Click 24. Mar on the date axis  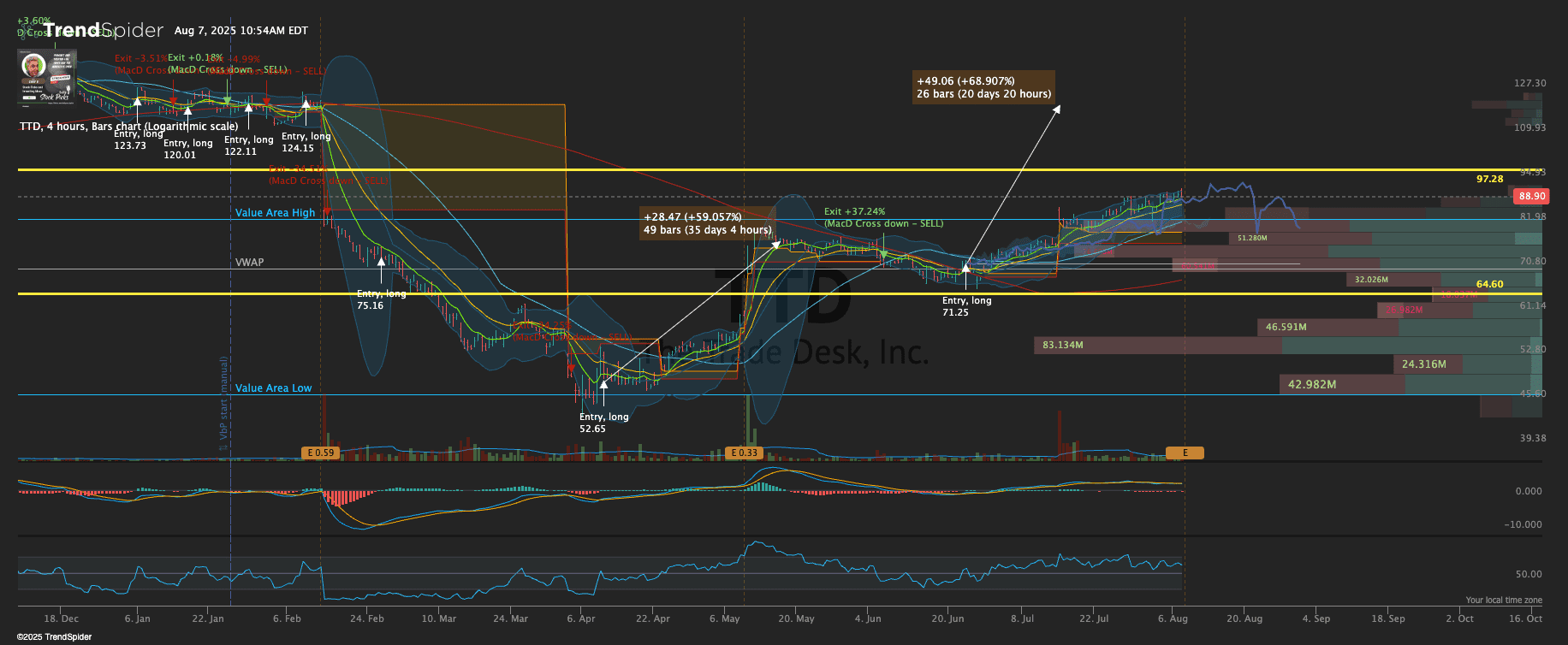point(510,618)
